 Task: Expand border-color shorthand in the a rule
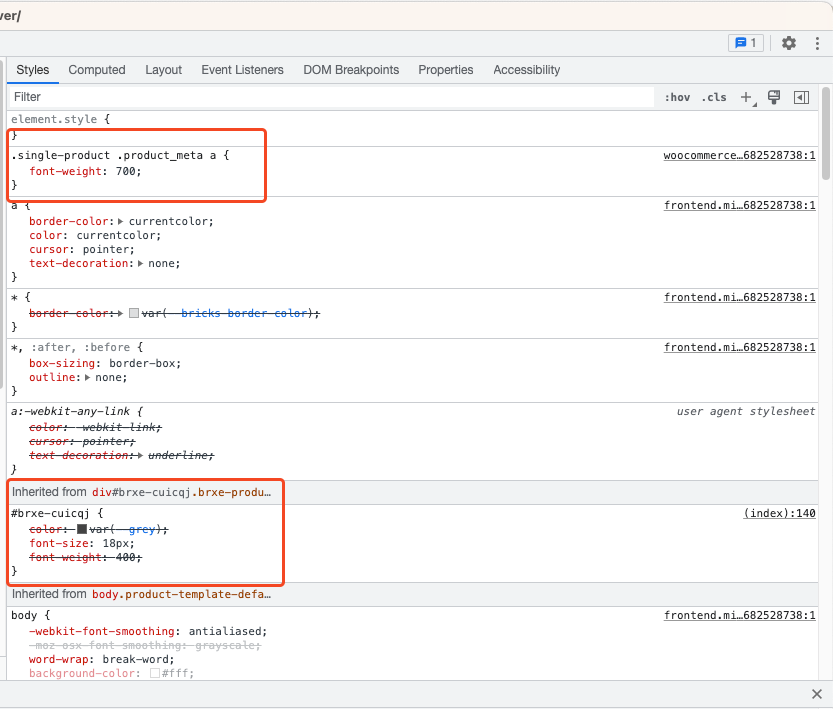(x=121, y=221)
